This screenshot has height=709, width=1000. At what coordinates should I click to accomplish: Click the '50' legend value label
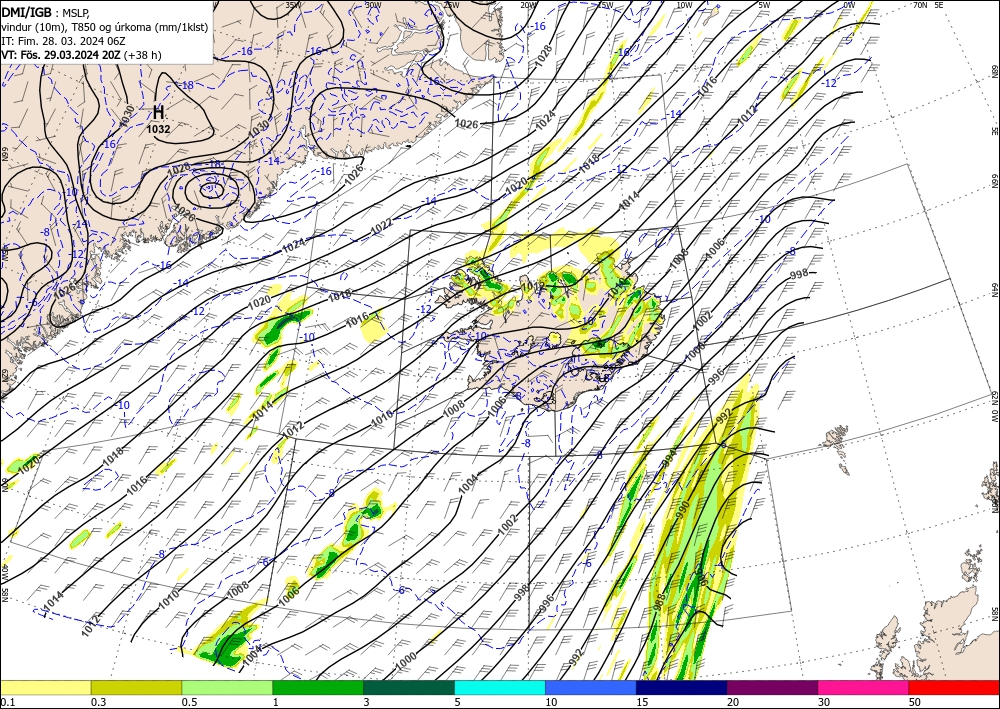point(915,702)
